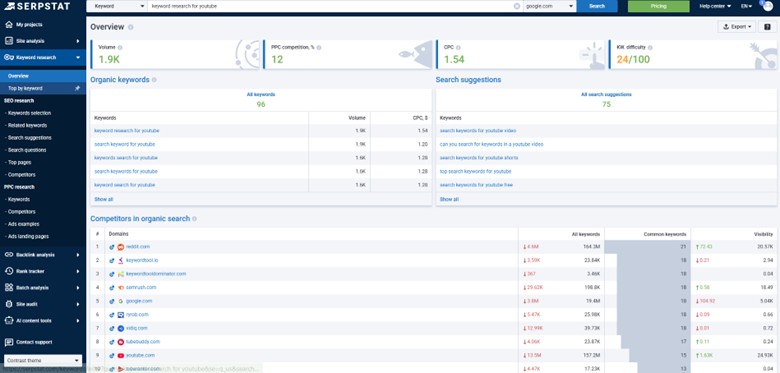This screenshot has width=780, height=373.
Task: Click the Rank tracker sidebar icon
Action: click(9, 271)
